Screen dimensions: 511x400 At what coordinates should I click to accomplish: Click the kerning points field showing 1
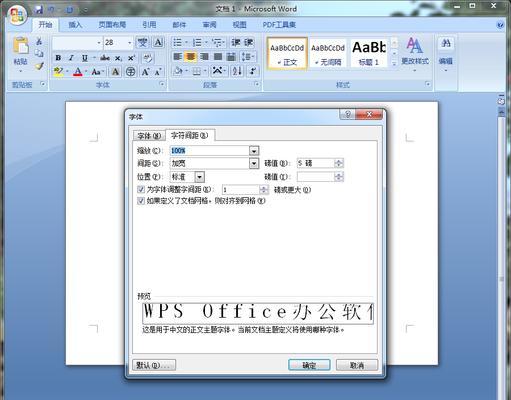point(240,190)
